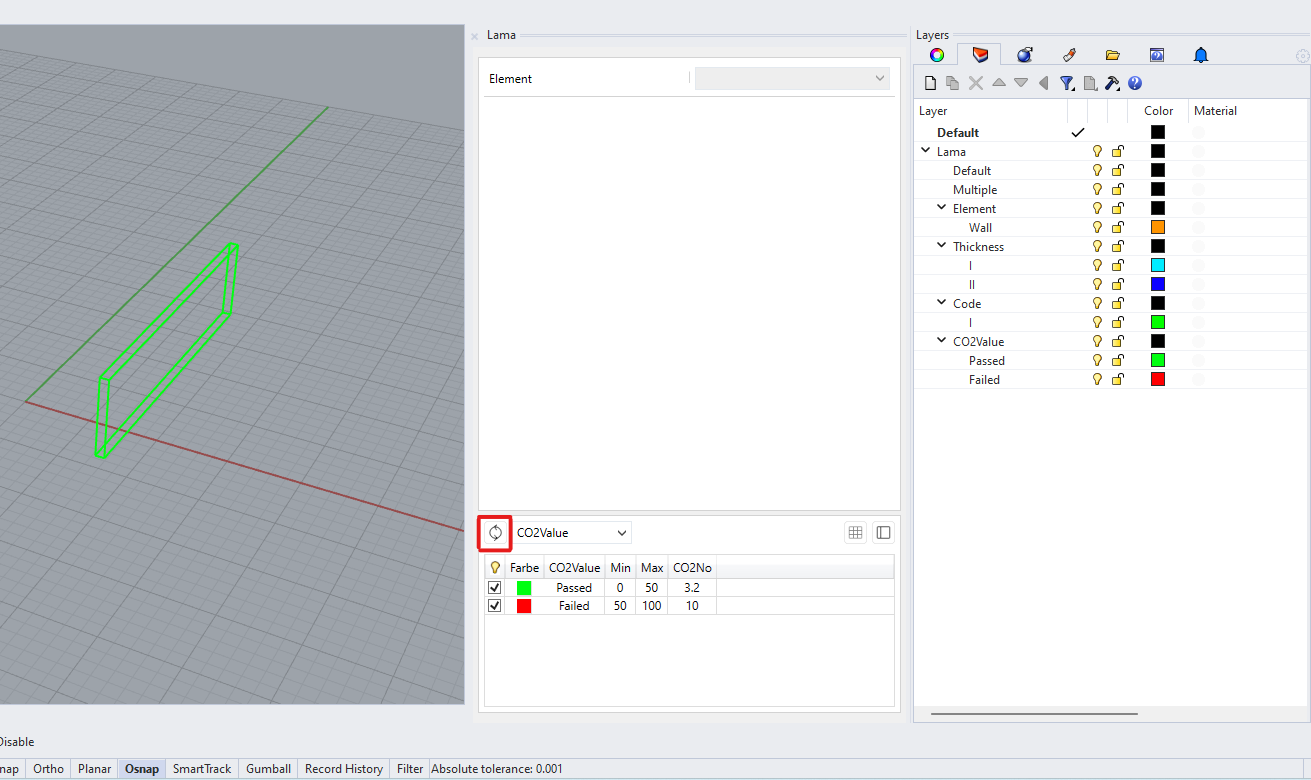1311x780 pixels.
Task: Click the top Default layer row
Action: coord(958,132)
